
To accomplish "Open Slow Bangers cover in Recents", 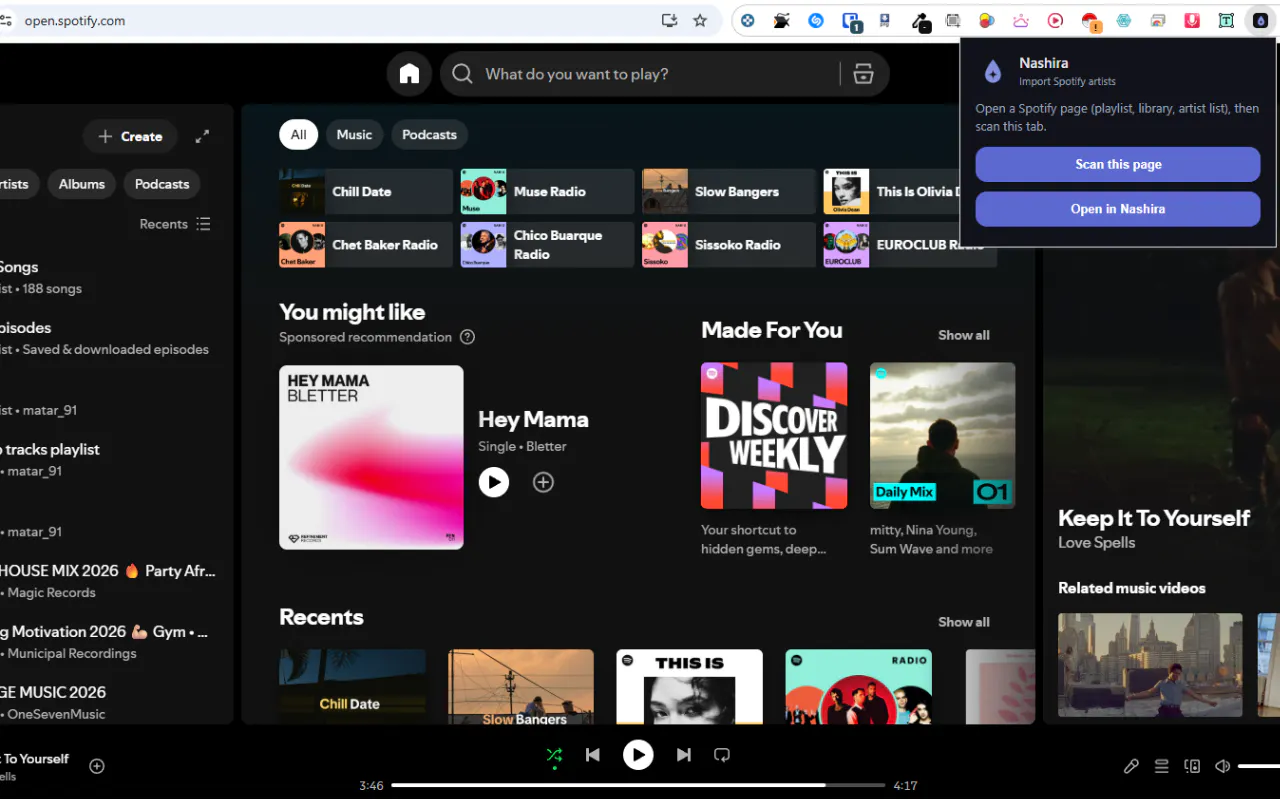I will (521, 687).
